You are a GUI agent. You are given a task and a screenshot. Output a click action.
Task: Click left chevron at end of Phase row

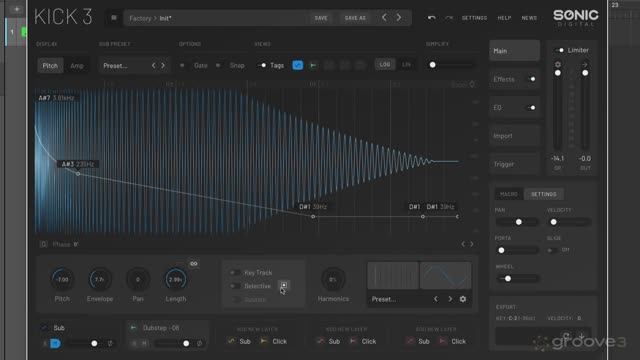pyautogui.click(x=463, y=244)
